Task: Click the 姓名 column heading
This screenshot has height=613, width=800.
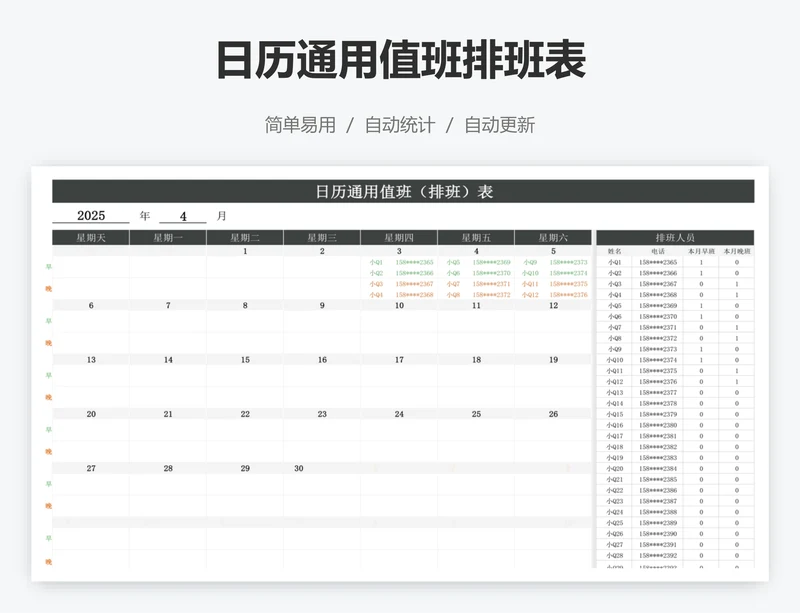Action: pos(614,251)
